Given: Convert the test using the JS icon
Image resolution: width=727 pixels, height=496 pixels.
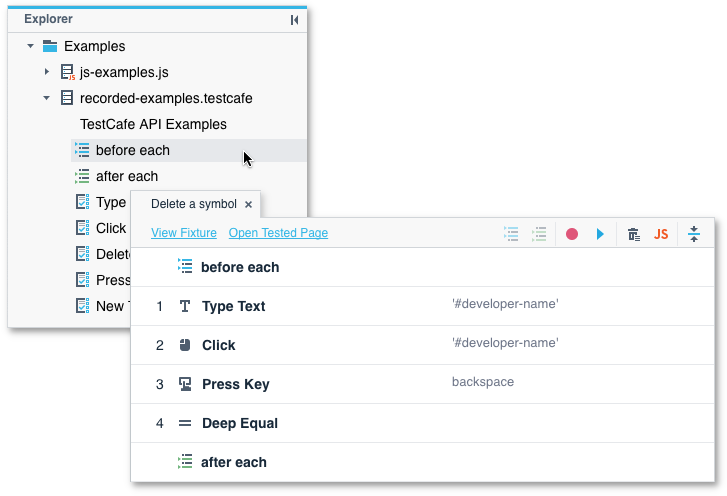Looking at the screenshot, I should click(661, 234).
